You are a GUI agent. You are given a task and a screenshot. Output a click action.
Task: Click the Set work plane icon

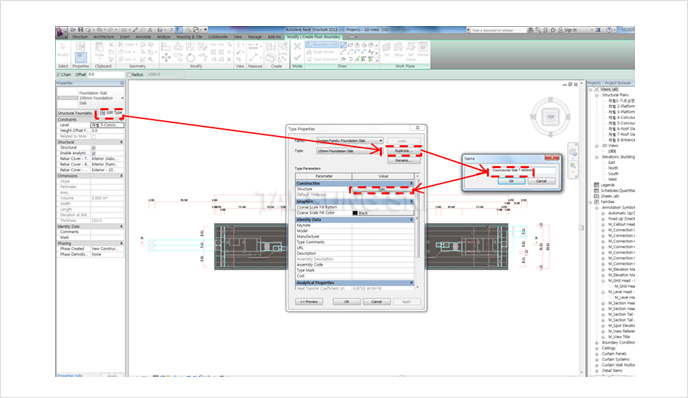coord(386,47)
